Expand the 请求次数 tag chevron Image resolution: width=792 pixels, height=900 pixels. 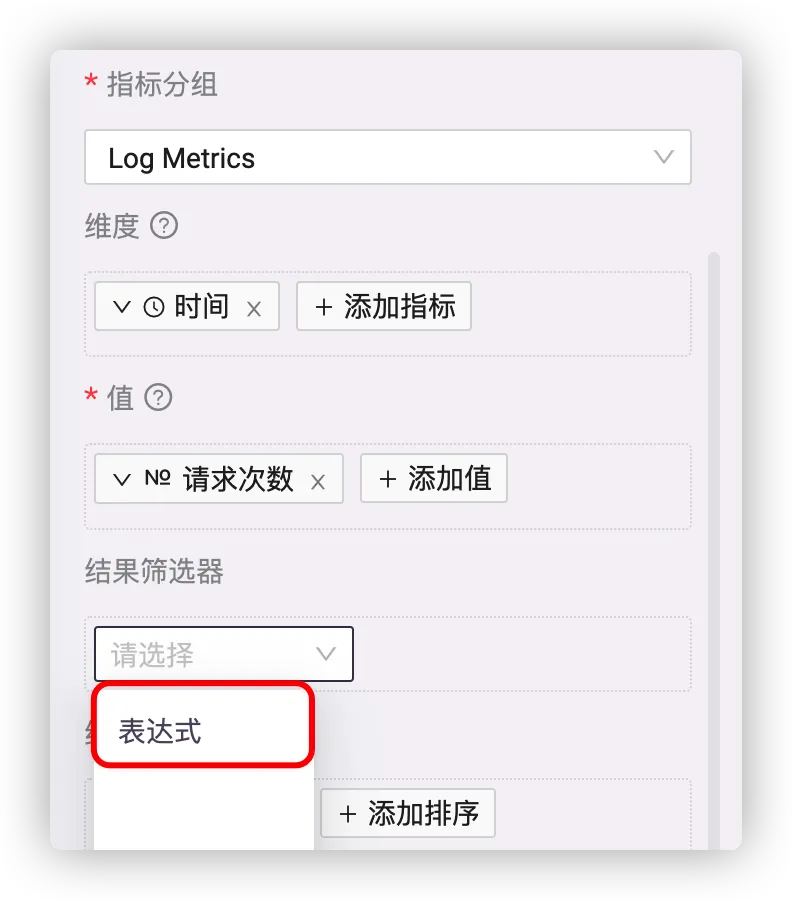(x=122, y=479)
